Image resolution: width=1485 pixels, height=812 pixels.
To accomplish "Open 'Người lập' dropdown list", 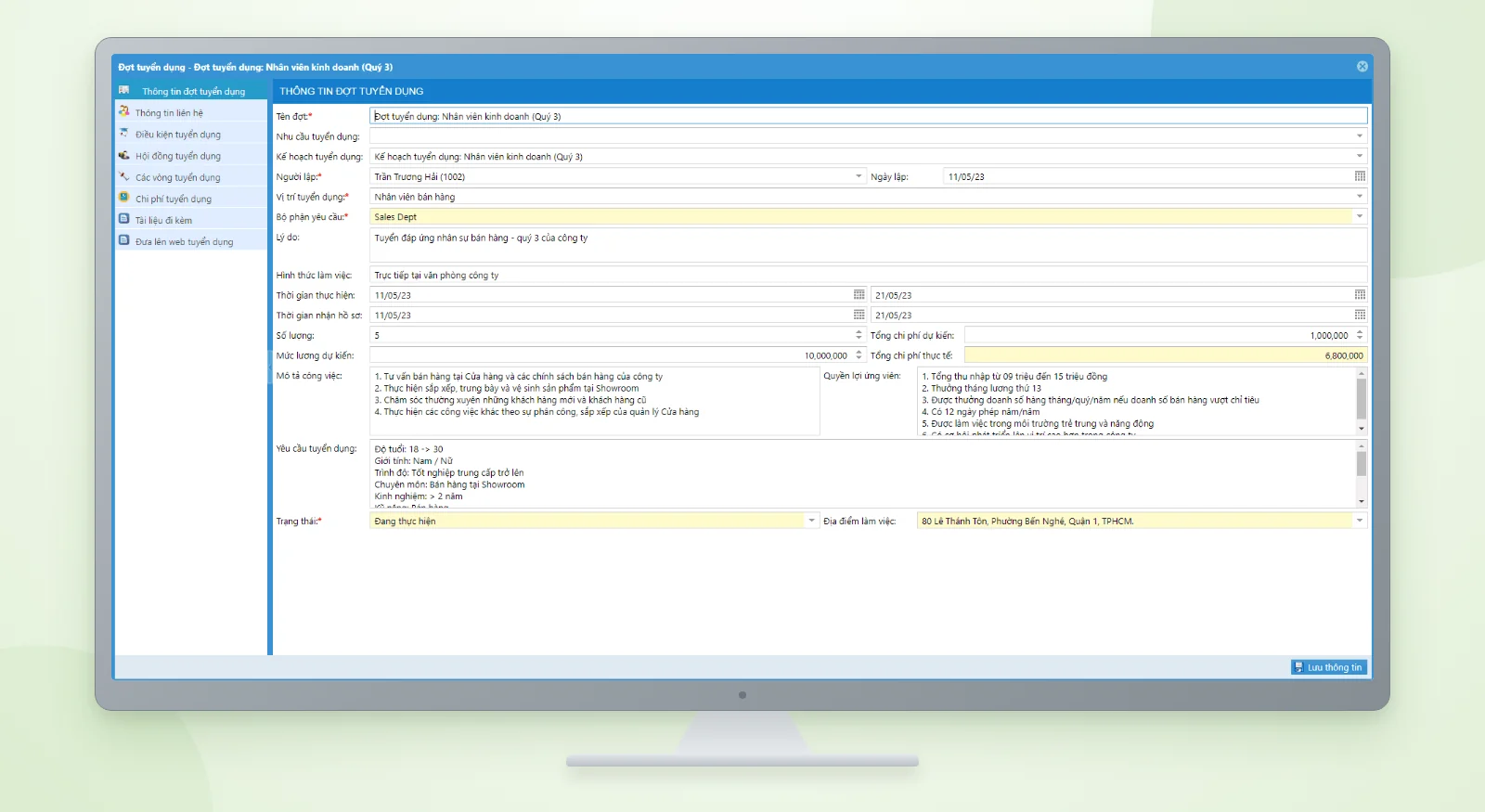I will tap(859, 176).
